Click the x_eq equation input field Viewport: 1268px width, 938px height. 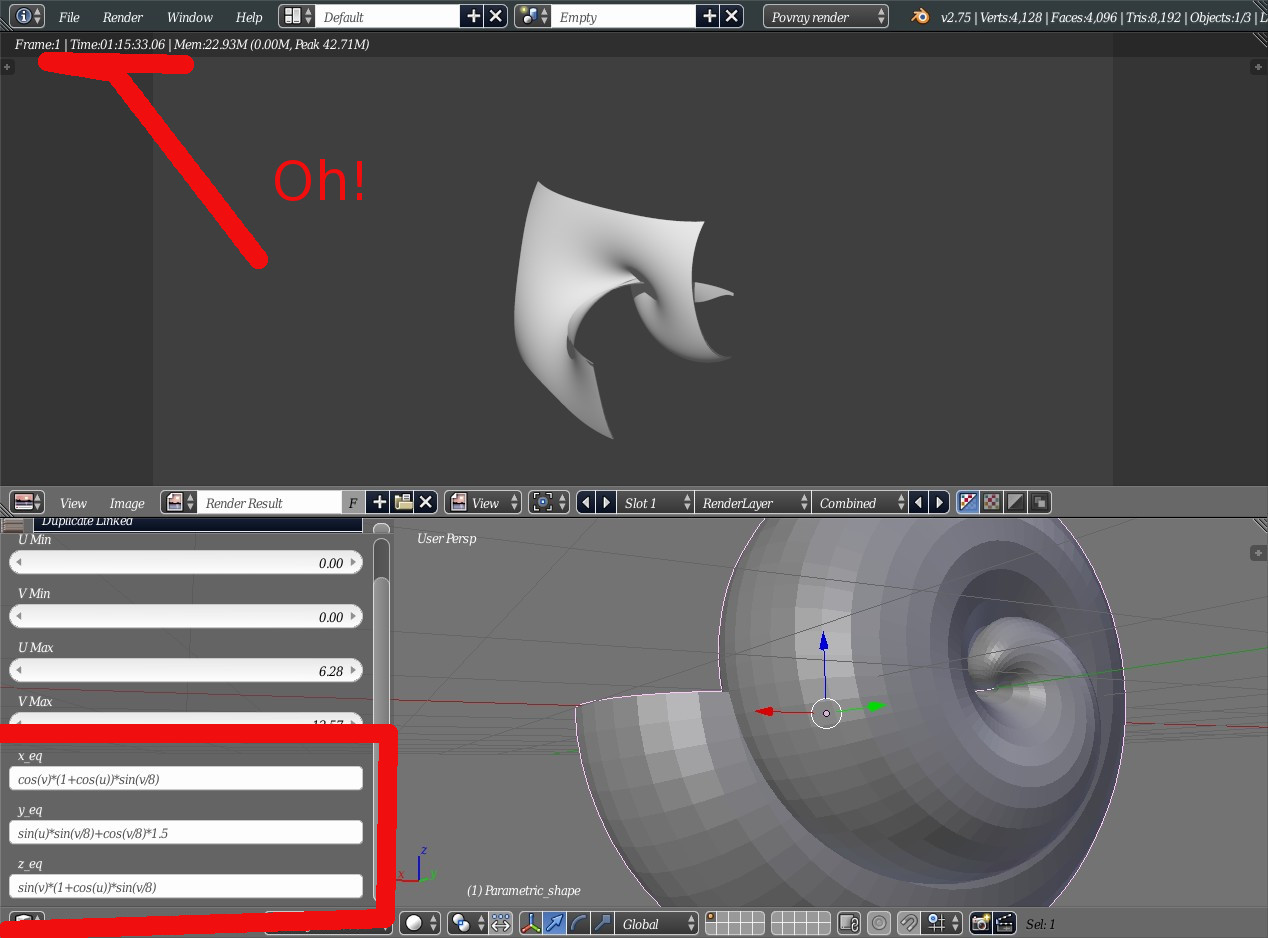tap(186, 779)
